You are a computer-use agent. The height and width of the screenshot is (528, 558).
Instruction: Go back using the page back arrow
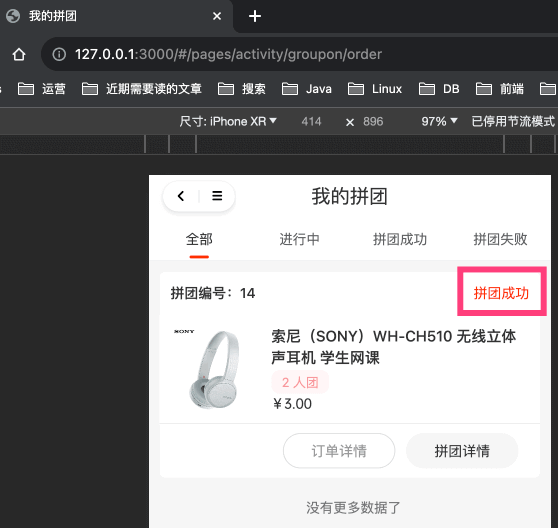pos(181,196)
